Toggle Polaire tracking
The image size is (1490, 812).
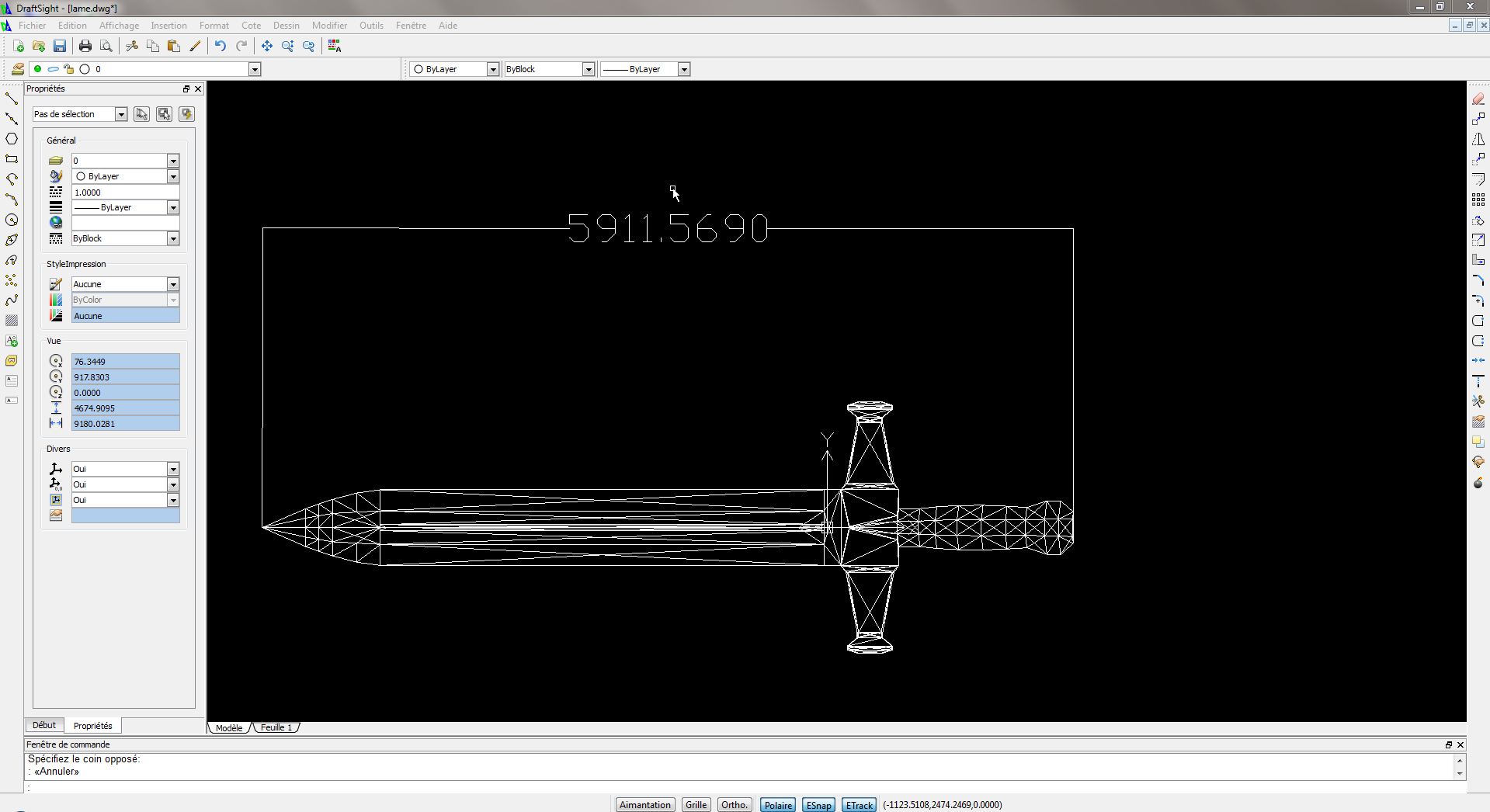click(778, 805)
